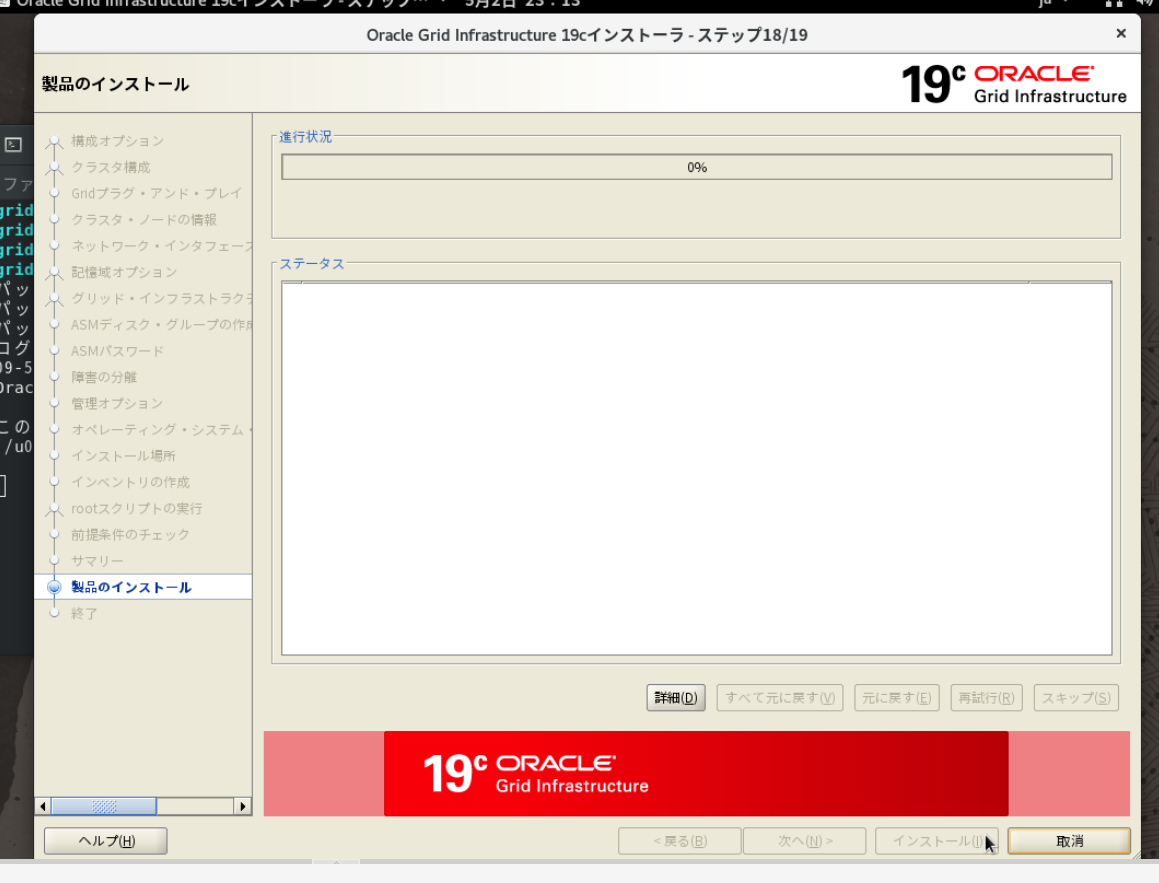Select the サマリー step
Image resolution: width=1159 pixels, height=883 pixels.
[98, 561]
